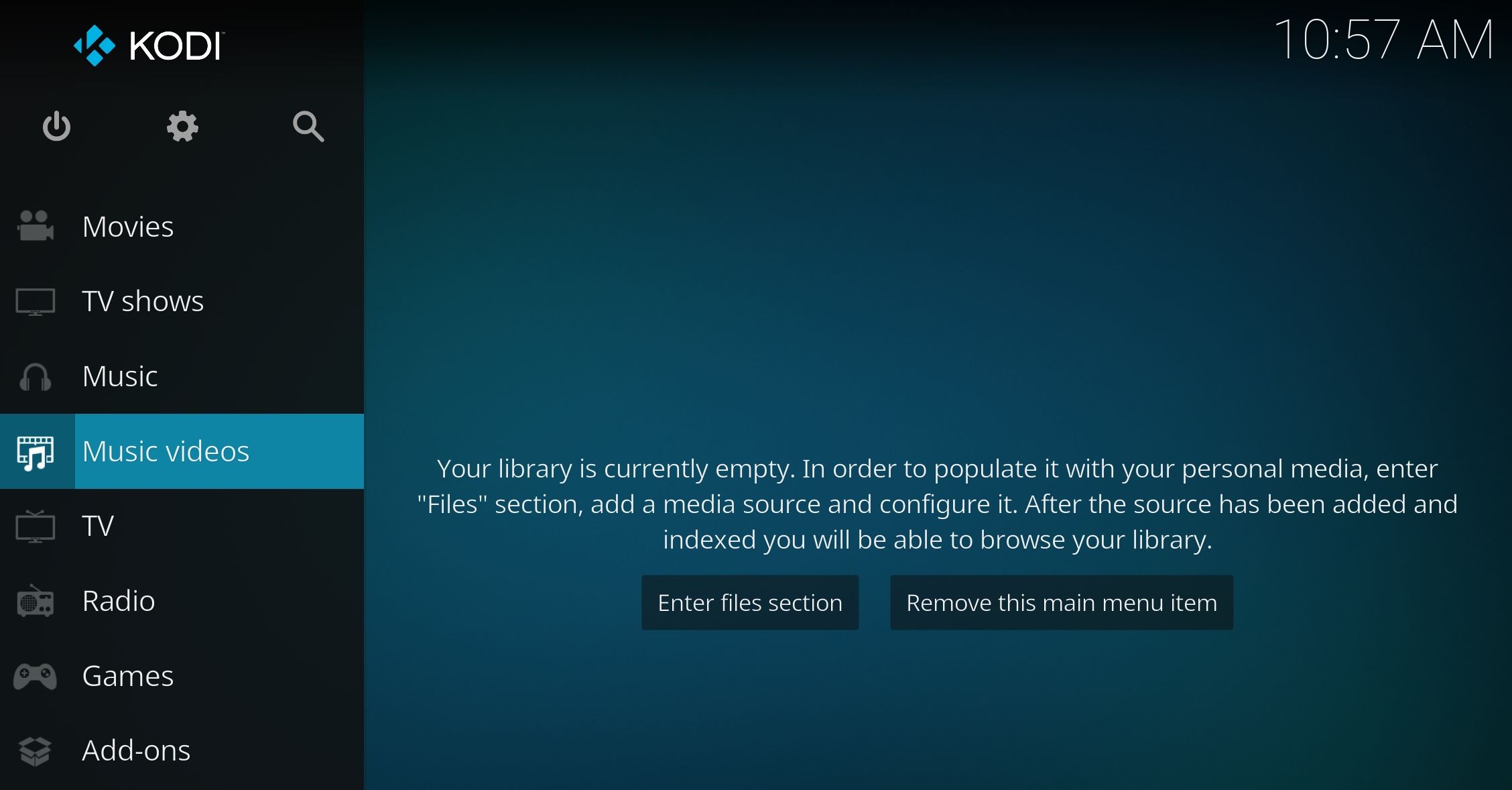Click the Kodi search icon
The height and width of the screenshot is (790, 1512).
click(x=309, y=126)
